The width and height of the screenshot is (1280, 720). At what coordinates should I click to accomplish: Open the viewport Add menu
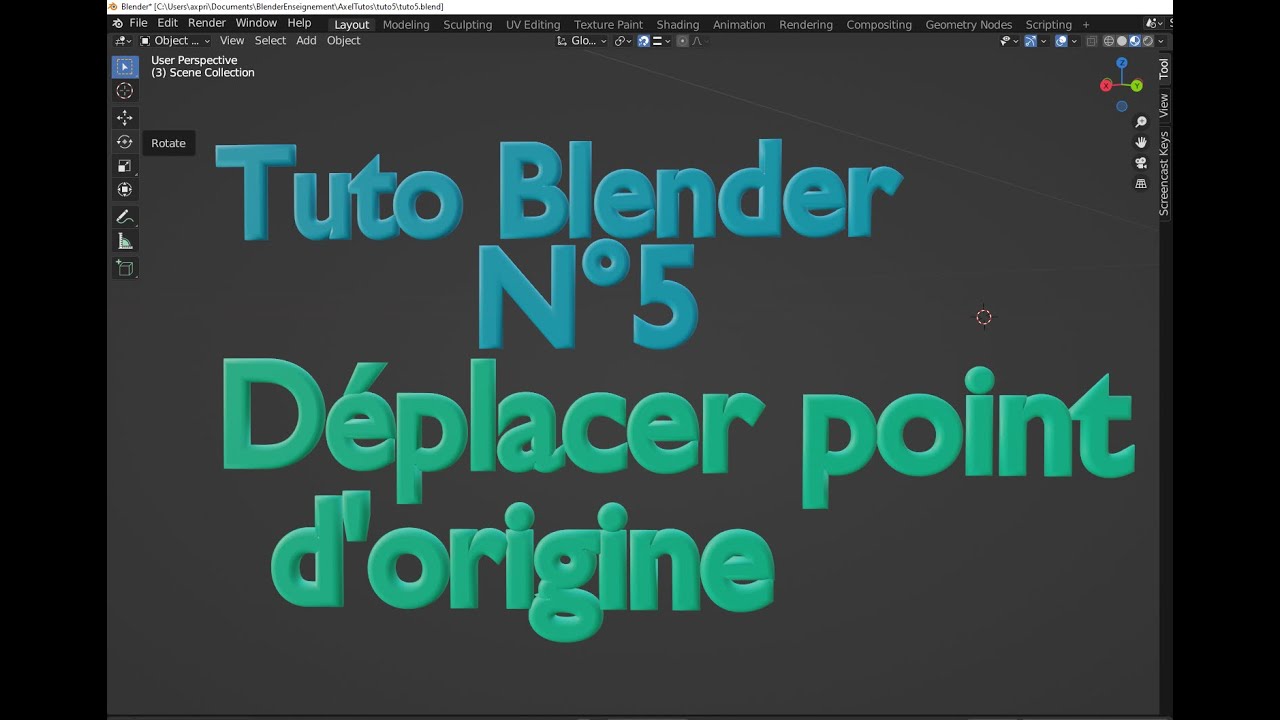(x=306, y=41)
